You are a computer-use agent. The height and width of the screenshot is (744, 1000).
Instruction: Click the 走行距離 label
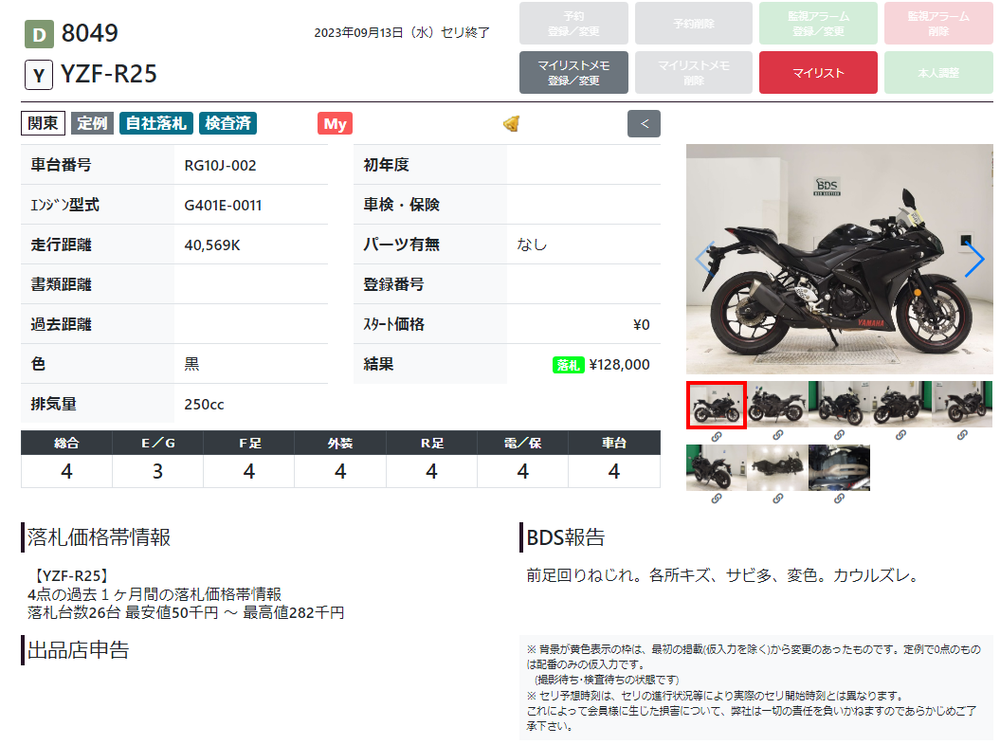[61, 245]
